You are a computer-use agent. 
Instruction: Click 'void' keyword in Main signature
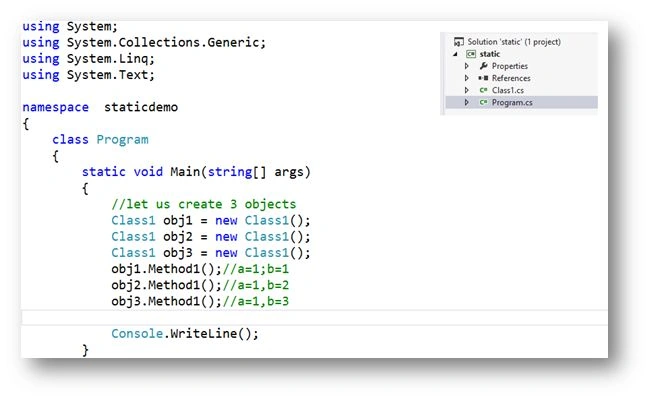pos(148,172)
